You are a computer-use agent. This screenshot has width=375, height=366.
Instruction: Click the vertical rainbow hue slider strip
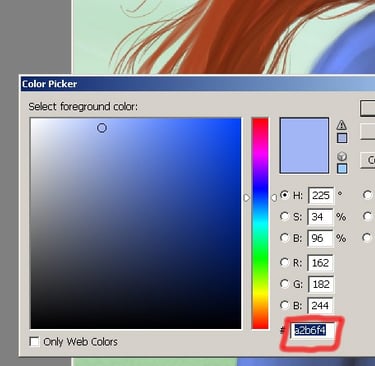[x=260, y=223]
